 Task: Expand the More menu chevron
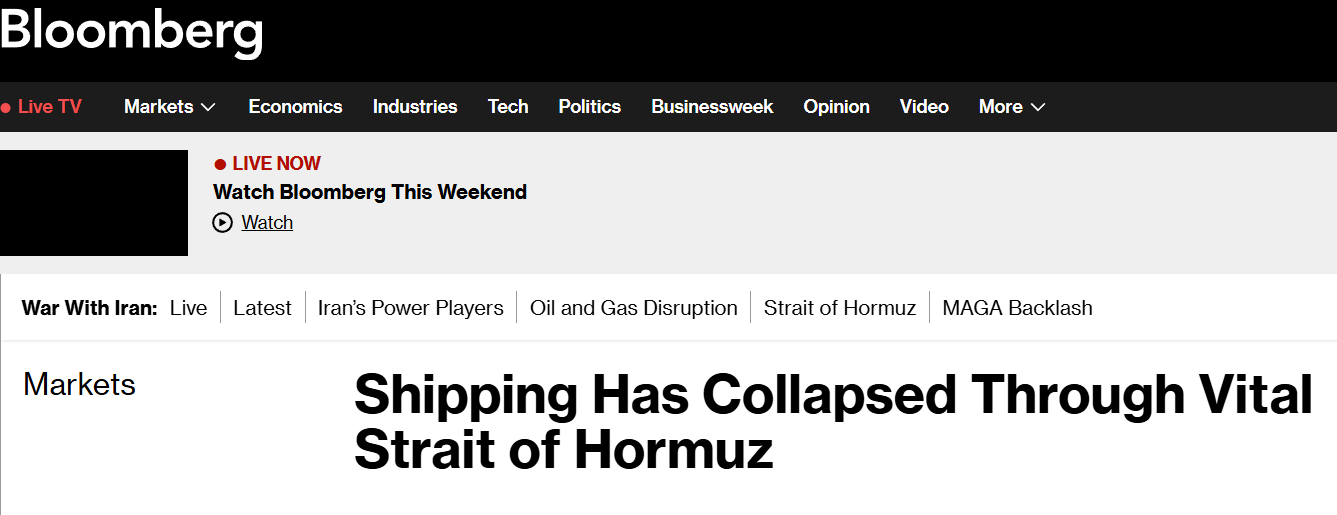(x=1037, y=107)
